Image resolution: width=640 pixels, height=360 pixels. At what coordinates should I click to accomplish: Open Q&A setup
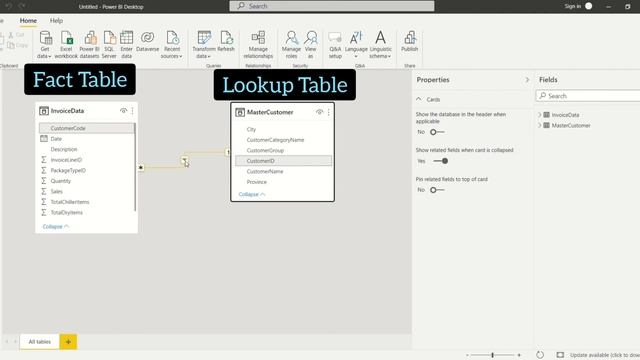point(335,44)
